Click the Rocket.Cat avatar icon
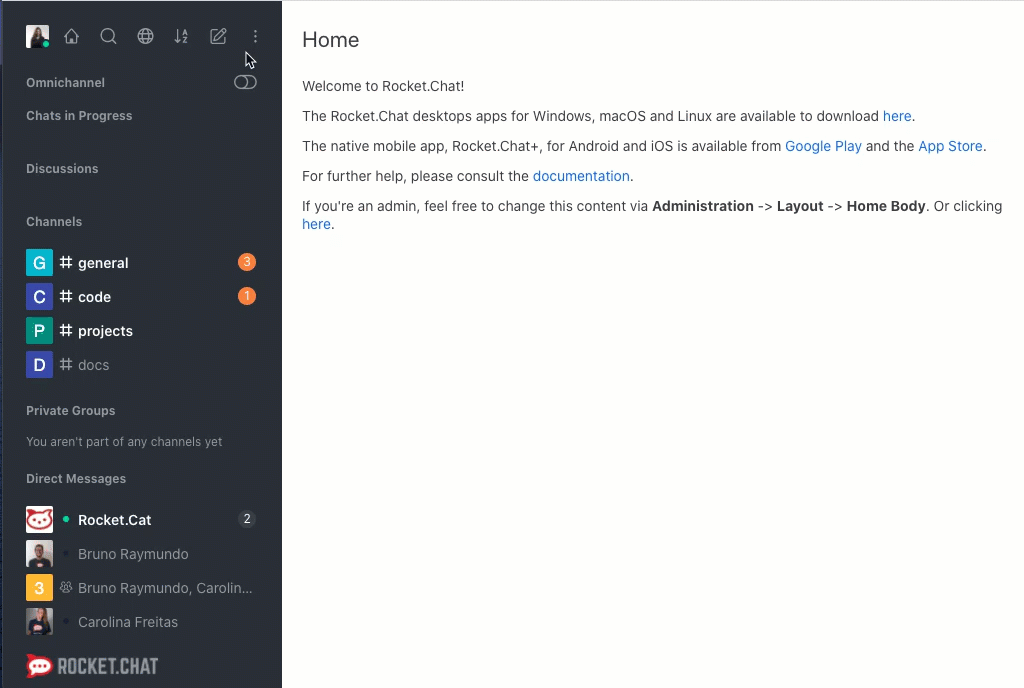Screen dimensions: 1024x688 (39, 520)
